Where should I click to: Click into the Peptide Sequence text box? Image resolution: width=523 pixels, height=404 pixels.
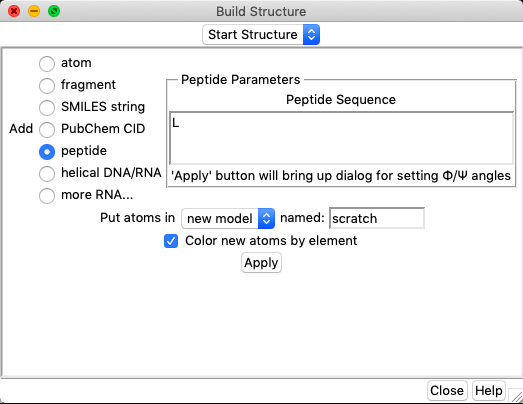tap(341, 138)
